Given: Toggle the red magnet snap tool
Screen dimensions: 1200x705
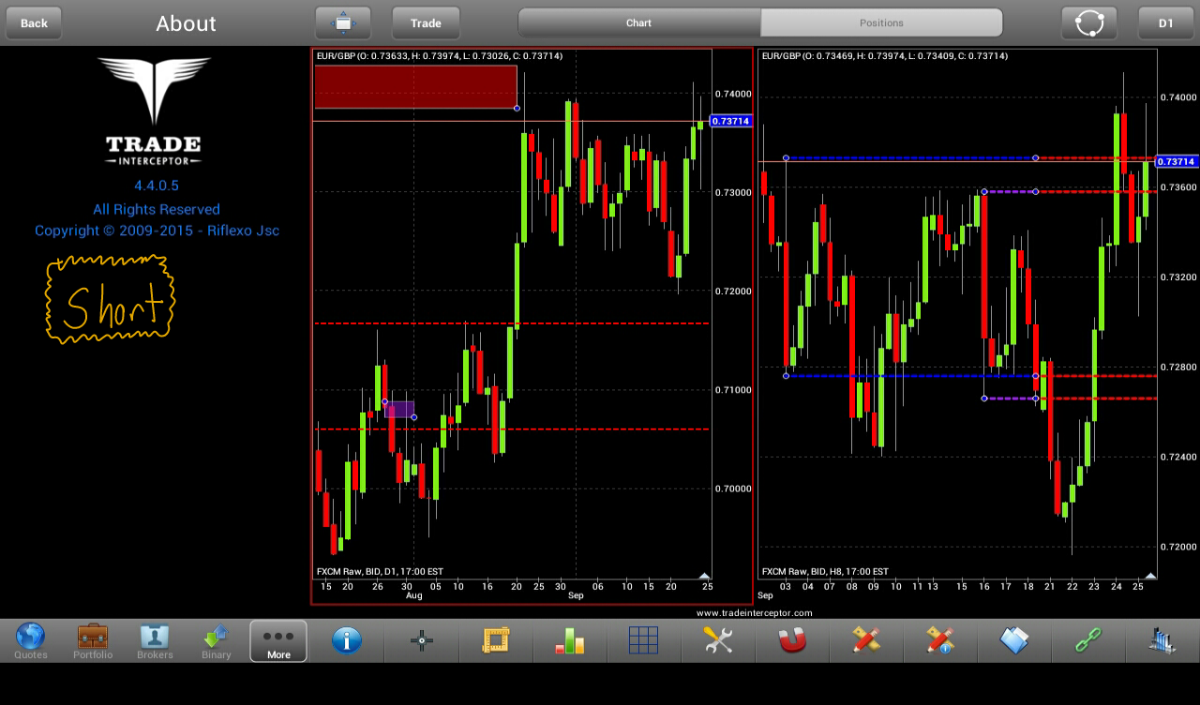Looking at the screenshot, I should [792, 641].
